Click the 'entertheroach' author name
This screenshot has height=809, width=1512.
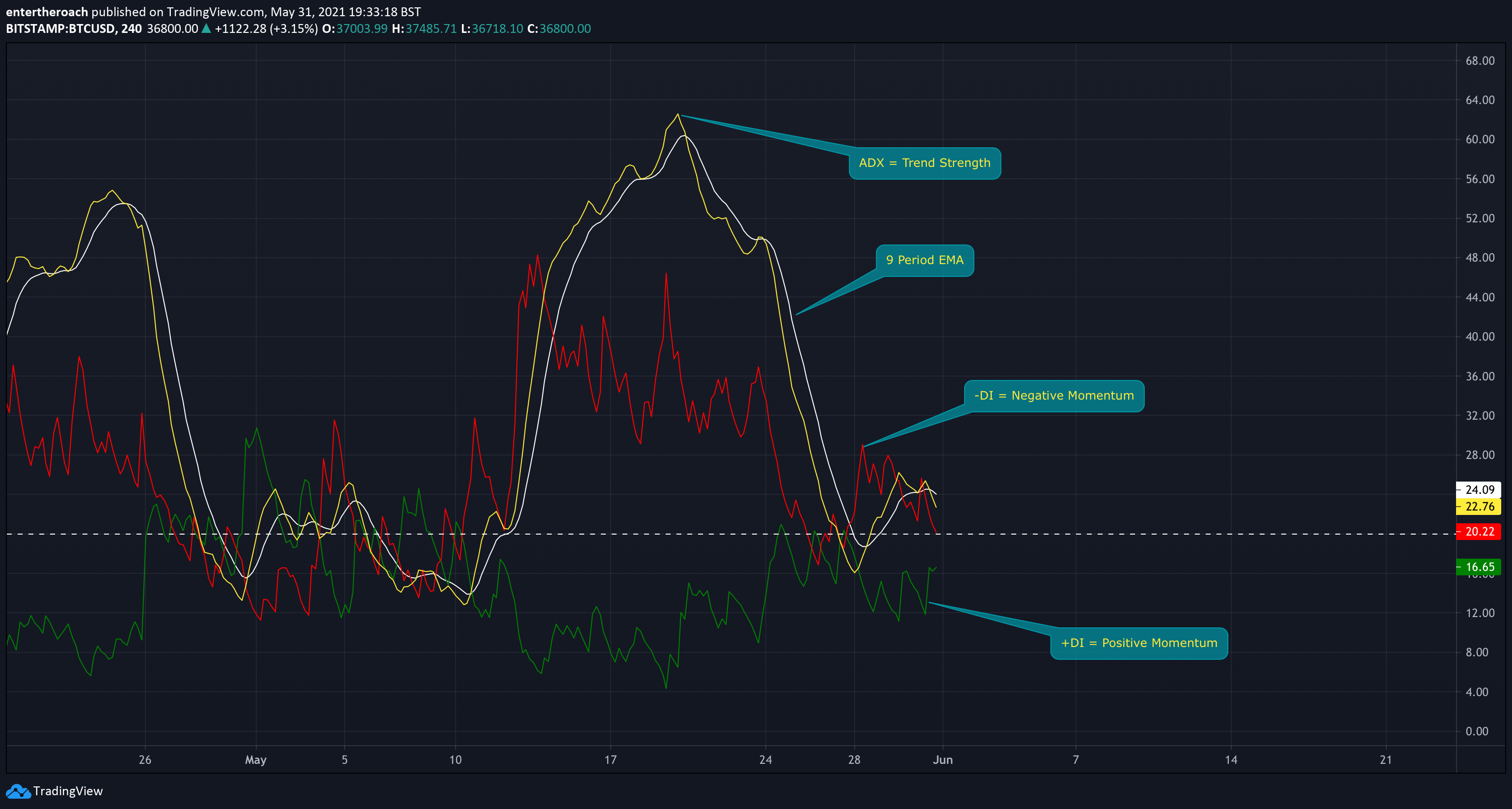[47, 12]
